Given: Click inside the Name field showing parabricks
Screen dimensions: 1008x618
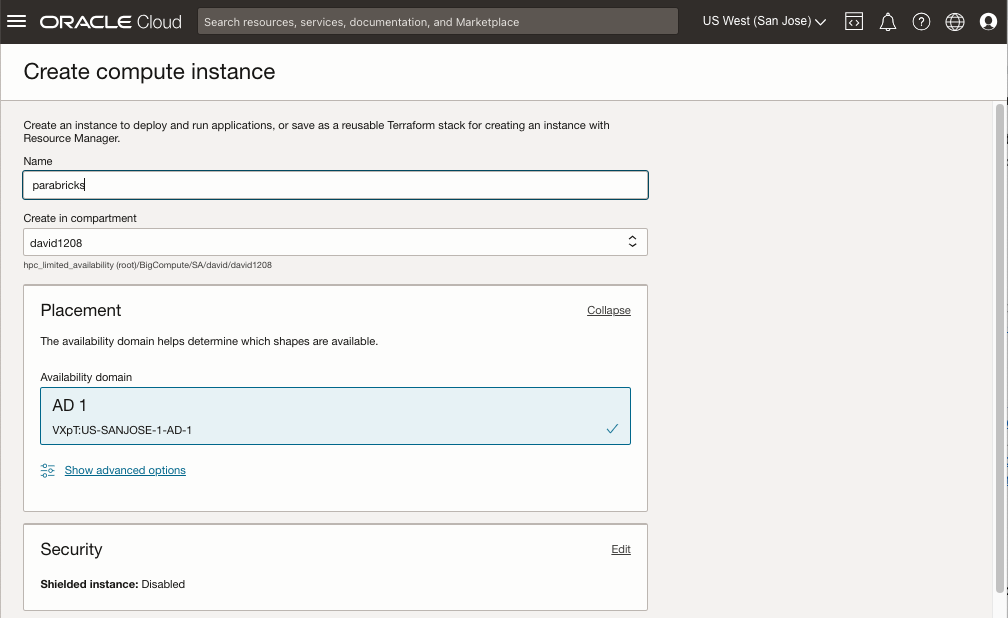Looking at the screenshot, I should 335,184.
